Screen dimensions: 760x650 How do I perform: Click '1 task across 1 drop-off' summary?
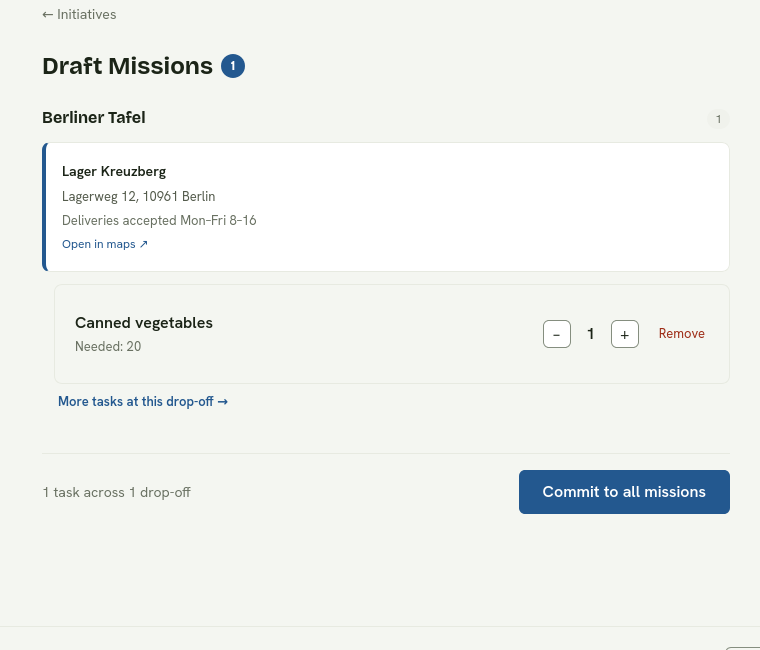[x=116, y=492]
